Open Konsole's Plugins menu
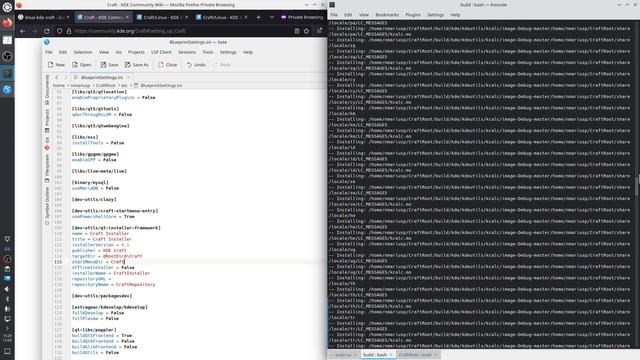Image resolution: width=640 pixels, height=360 pixels. tap(413, 15)
